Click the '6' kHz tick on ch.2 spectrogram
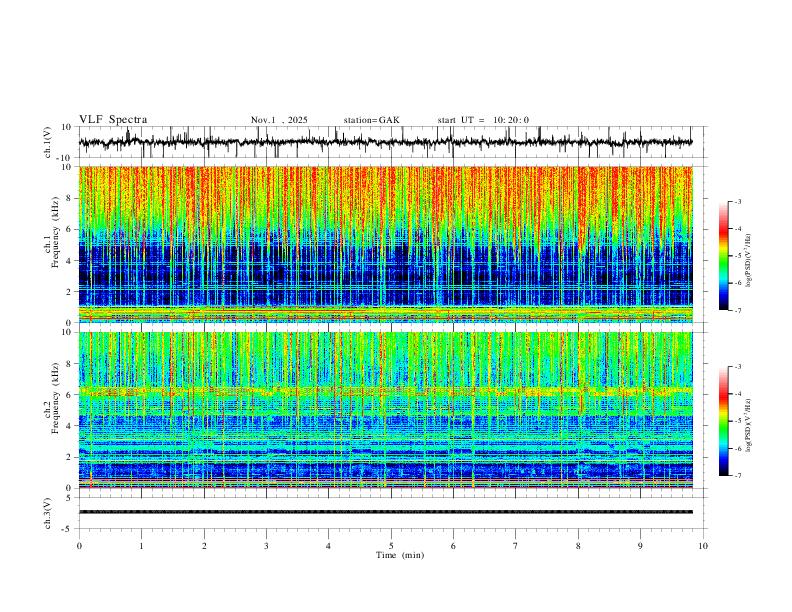 [x=70, y=395]
